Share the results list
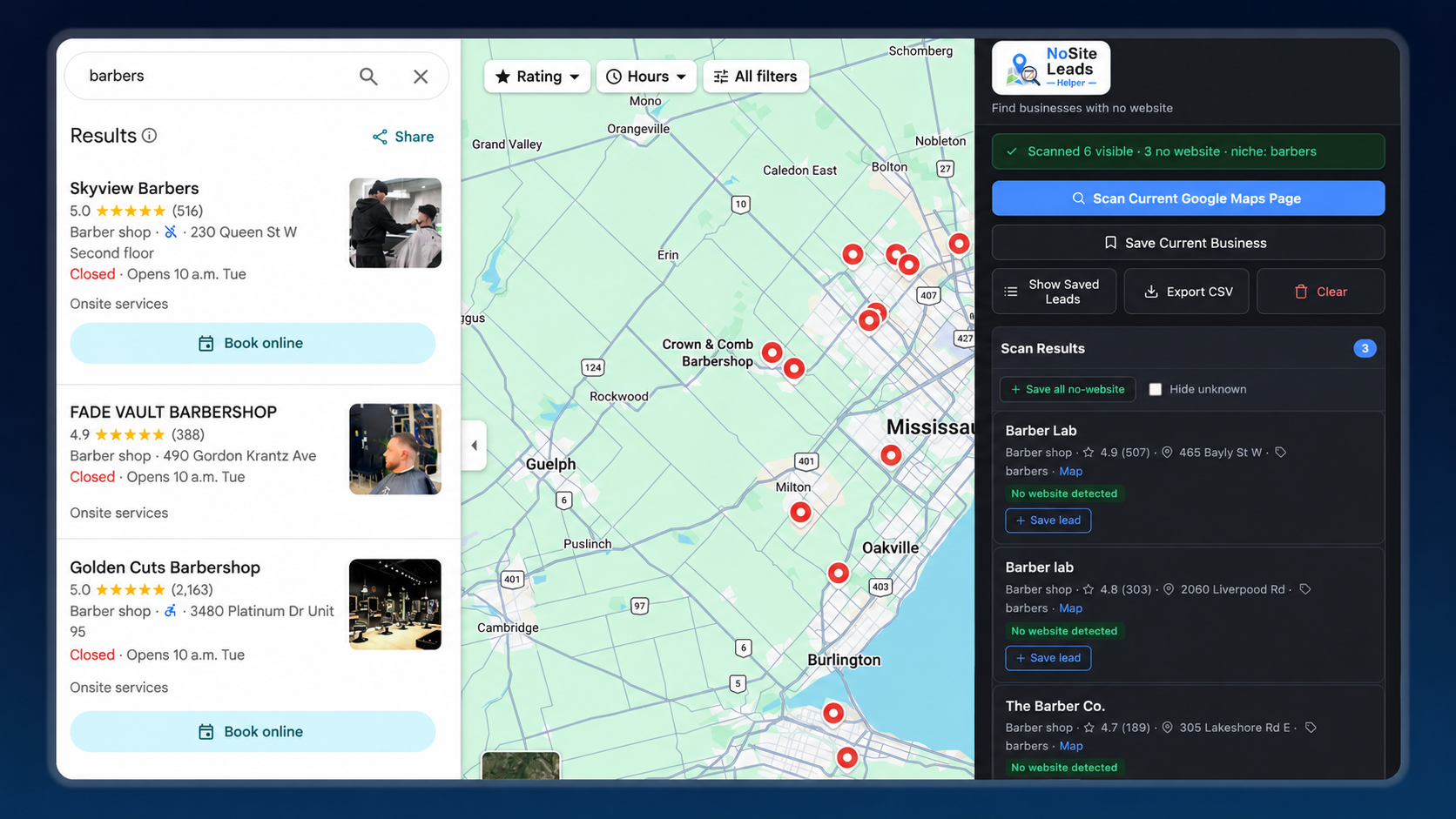Image resolution: width=1456 pixels, height=819 pixels. click(x=403, y=137)
